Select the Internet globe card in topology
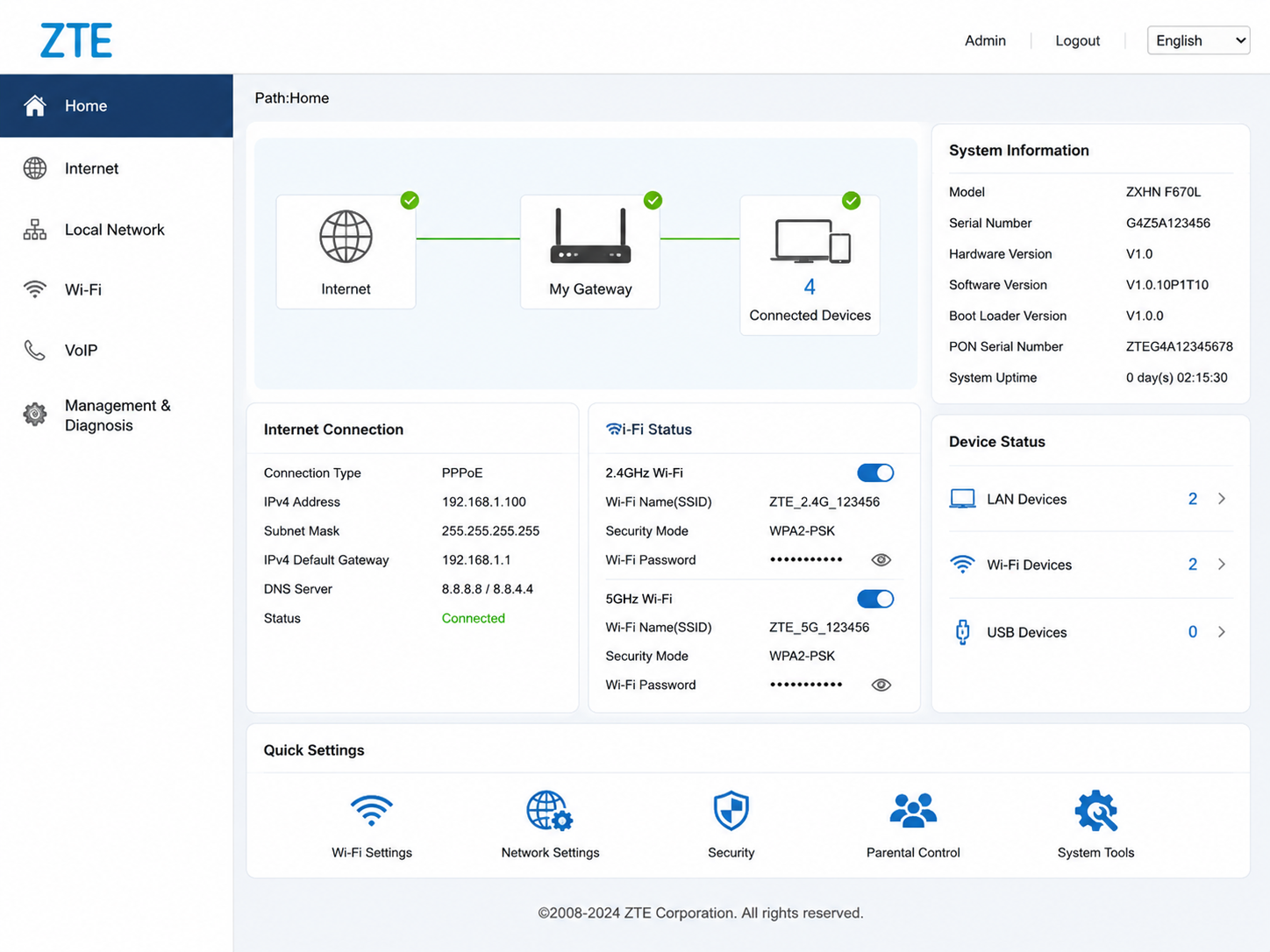Image resolution: width=1270 pixels, height=952 pixels. [346, 252]
